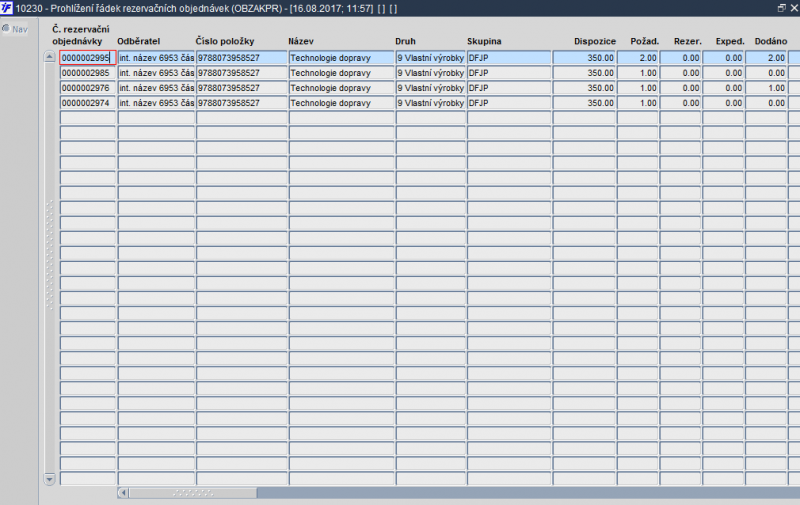This screenshot has height=505, width=800.
Task: Select order number field 0000002995
Action: pos(88,58)
